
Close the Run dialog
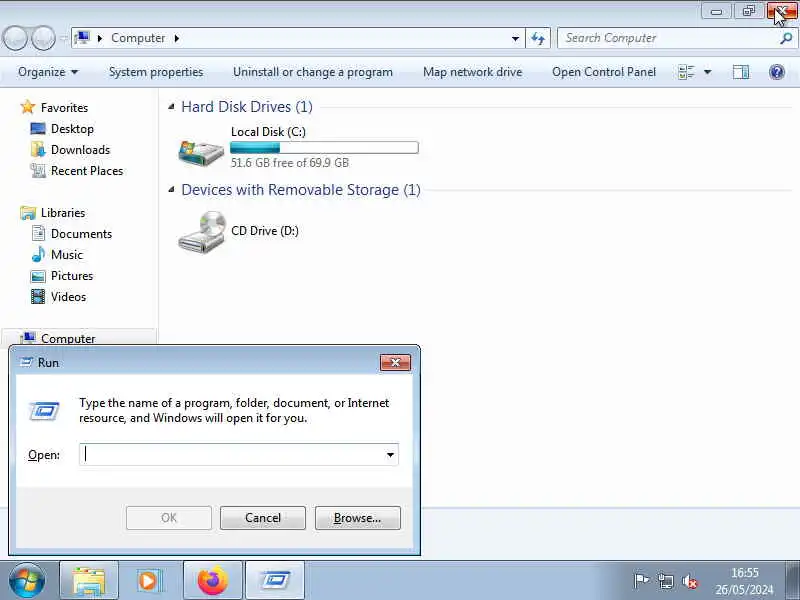pyautogui.click(x=395, y=362)
